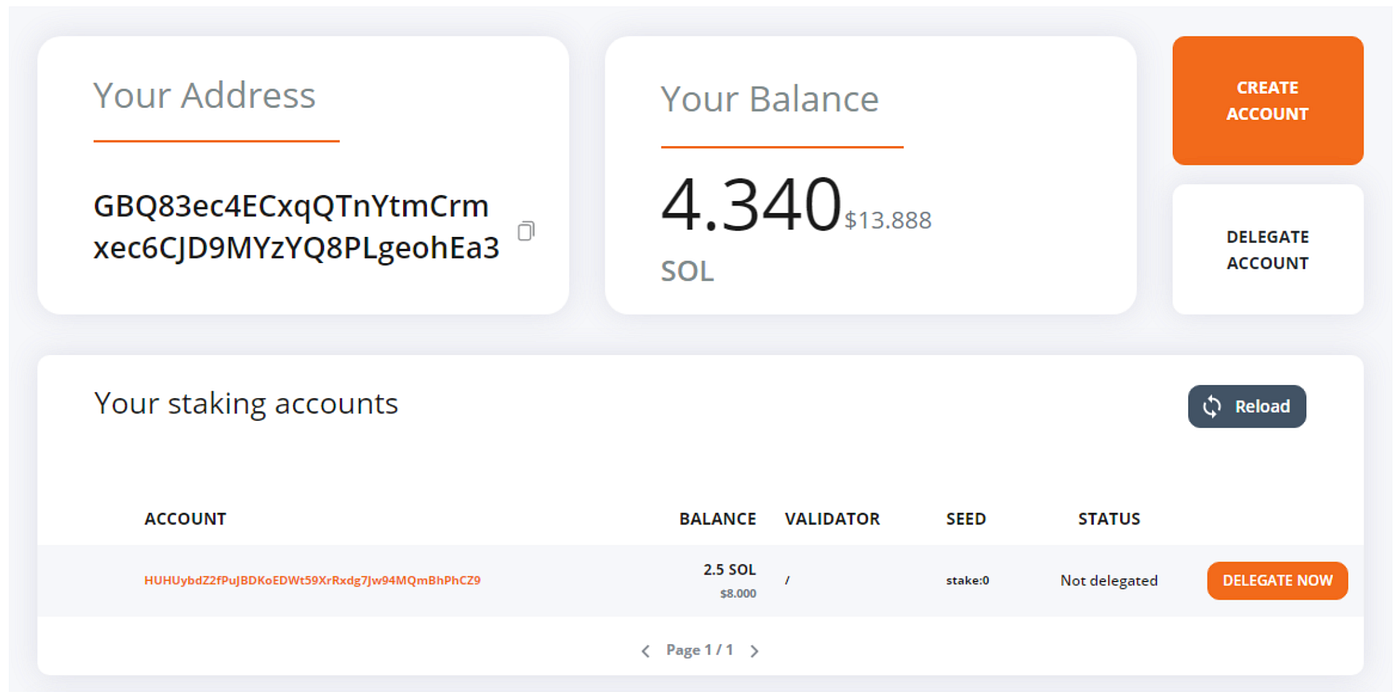Click the Page 1 / 1 indicator
Image resolution: width=1400 pixels, height=697 pixels.
tap(700, 650)
